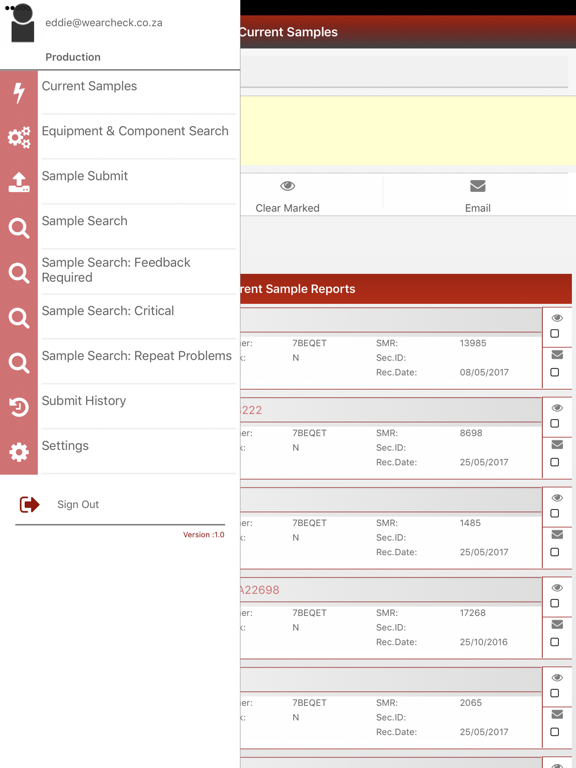The width and height of the screenshot is (576, 768).
Task: Tap envelope icon in SMR 8698 row
Action: tap(557, 445)
